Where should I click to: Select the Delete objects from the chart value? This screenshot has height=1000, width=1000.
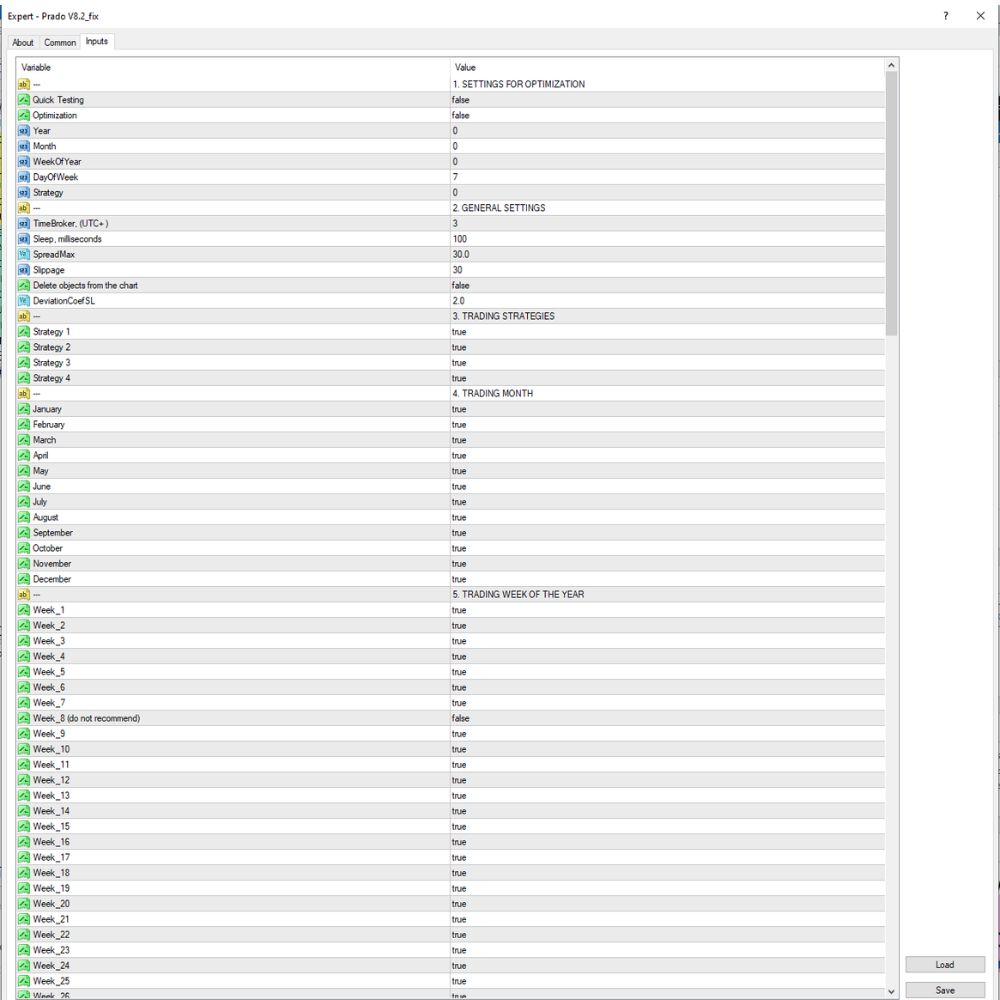(460, 286)
